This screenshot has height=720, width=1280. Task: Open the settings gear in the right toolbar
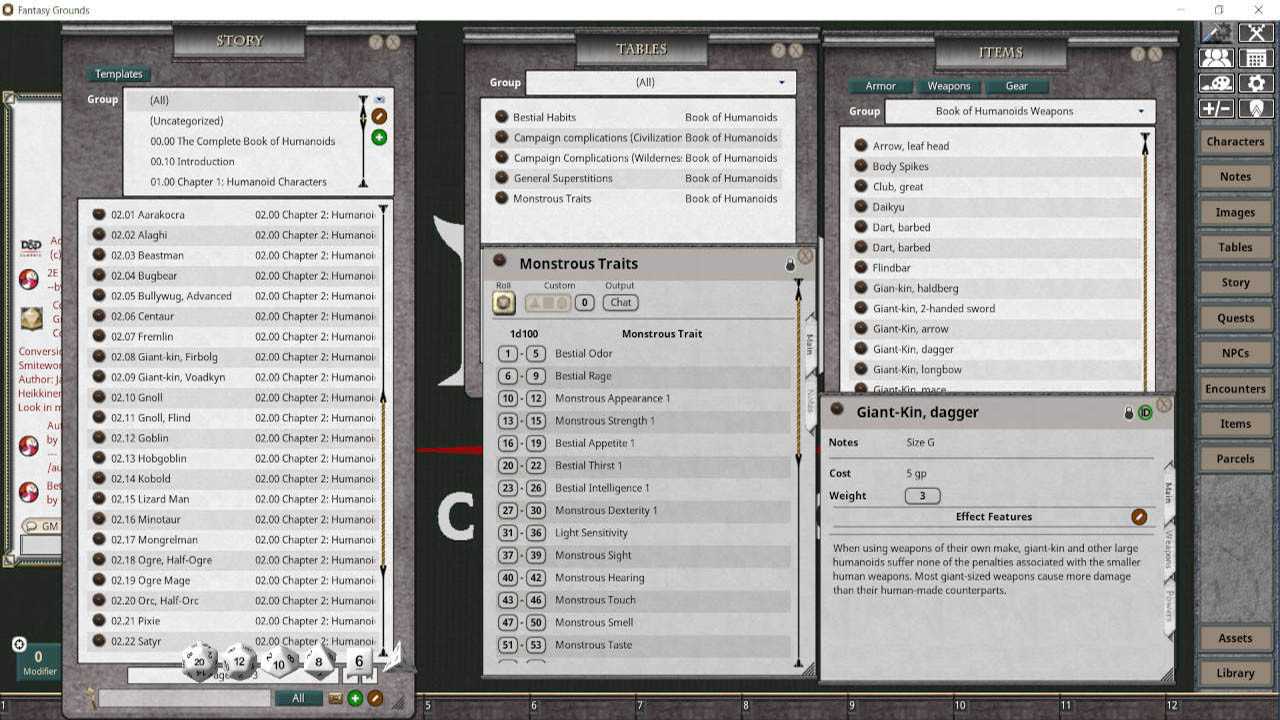pos(1256,83)
